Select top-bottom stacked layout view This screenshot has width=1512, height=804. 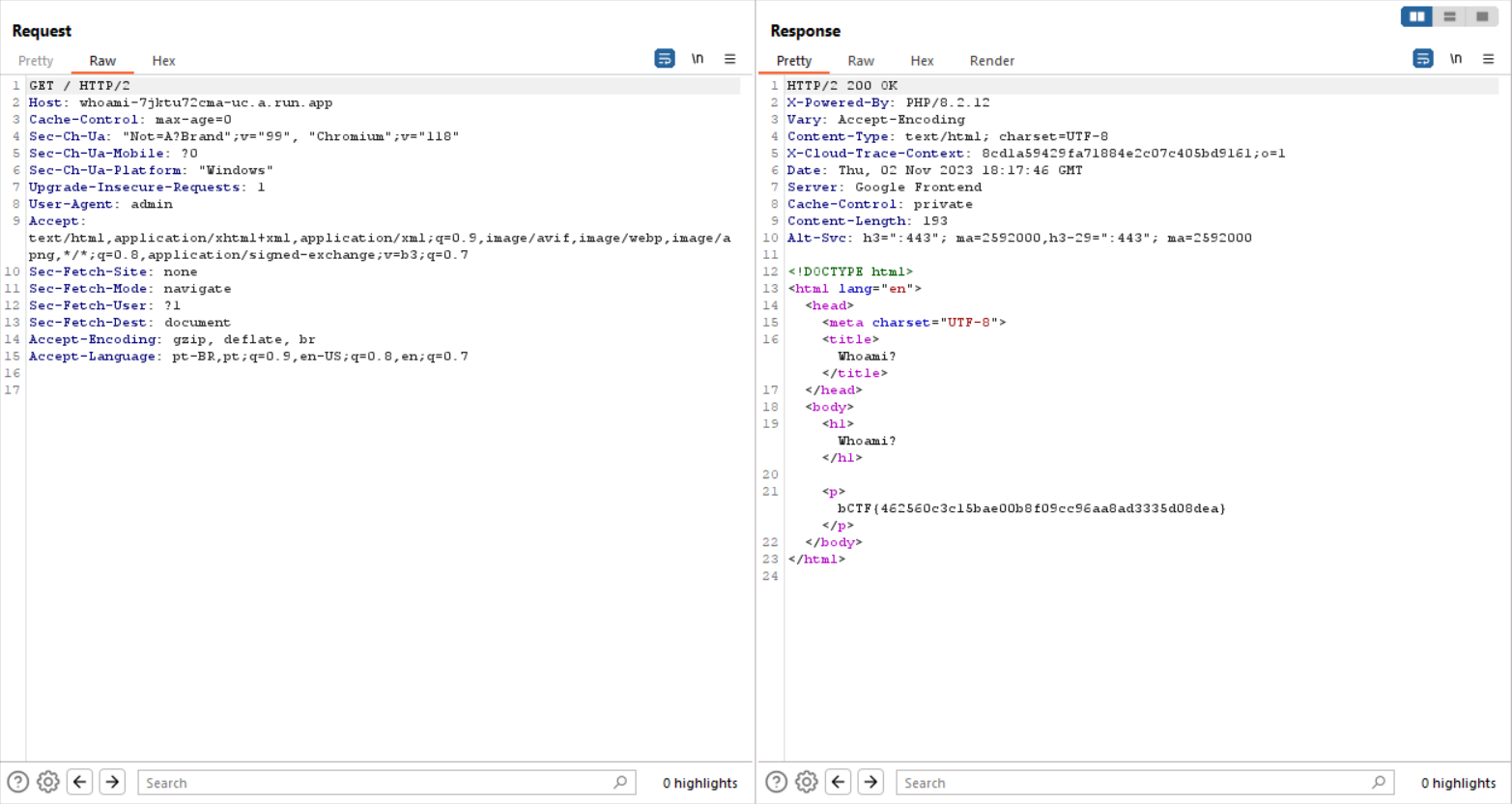point(1449,16)
